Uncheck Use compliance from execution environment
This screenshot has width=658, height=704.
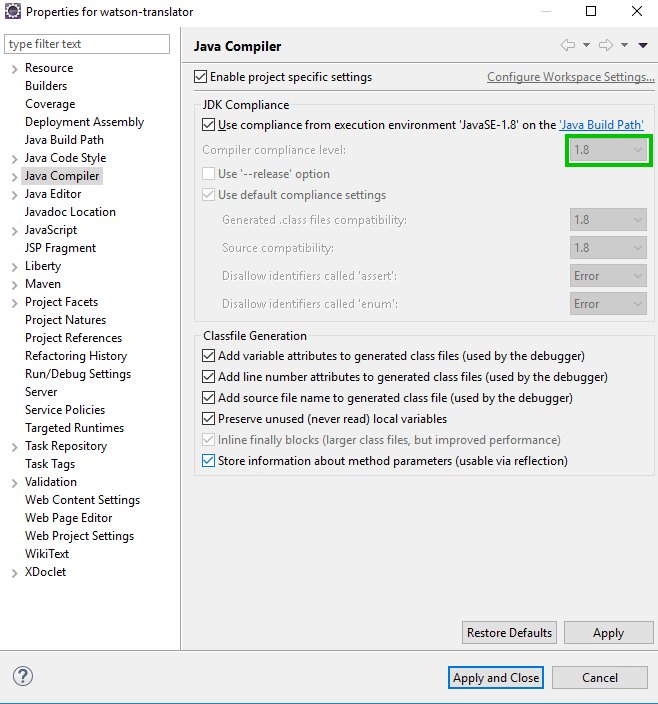coord(208,125)
